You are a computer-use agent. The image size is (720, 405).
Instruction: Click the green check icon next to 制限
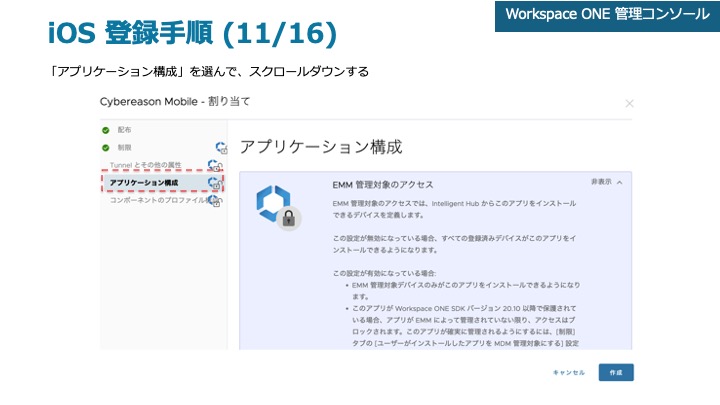coord(106,148)
